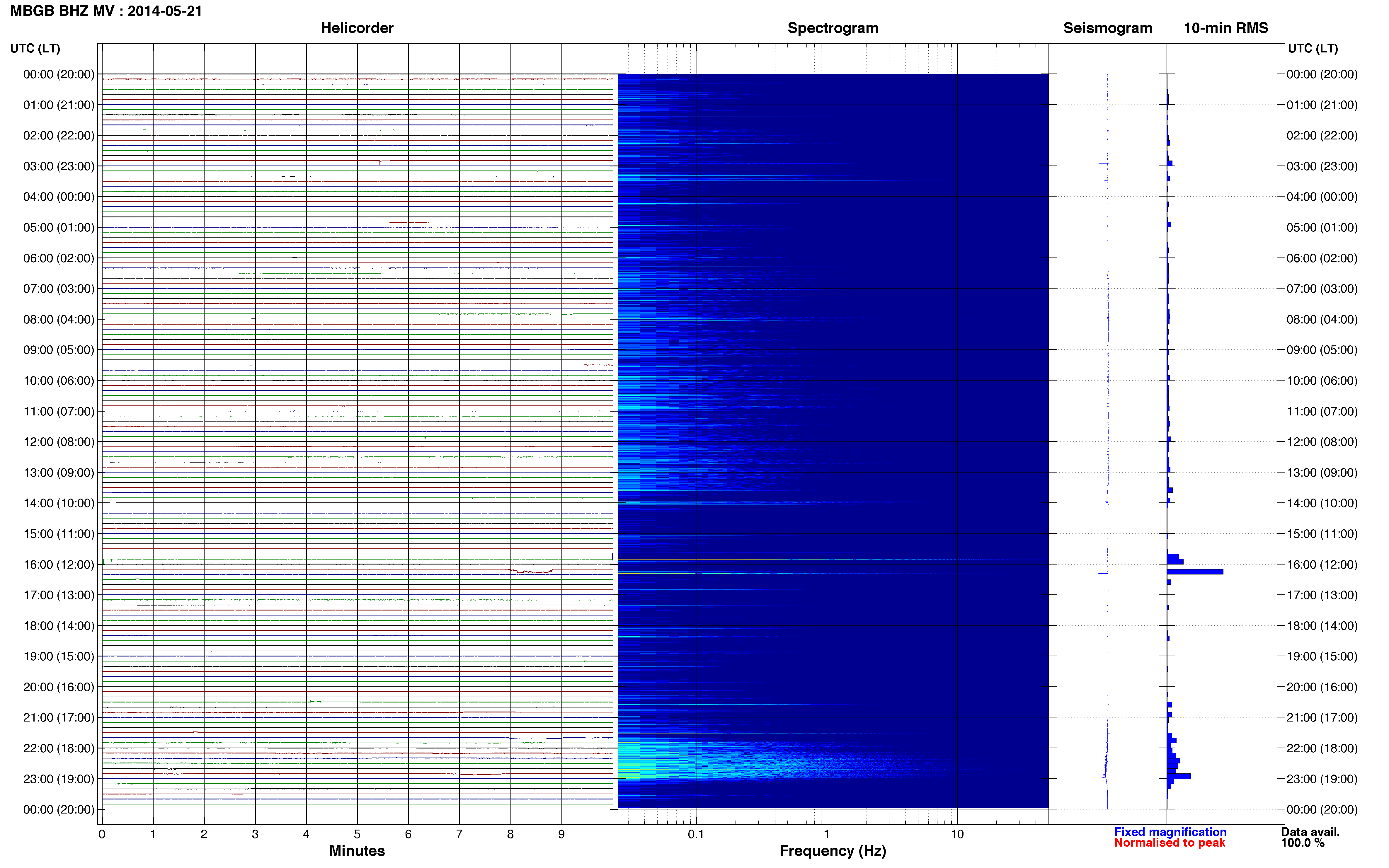
Task: Click right time label '21:00 (17:00)'
Action: click(x=1322, y=718)
